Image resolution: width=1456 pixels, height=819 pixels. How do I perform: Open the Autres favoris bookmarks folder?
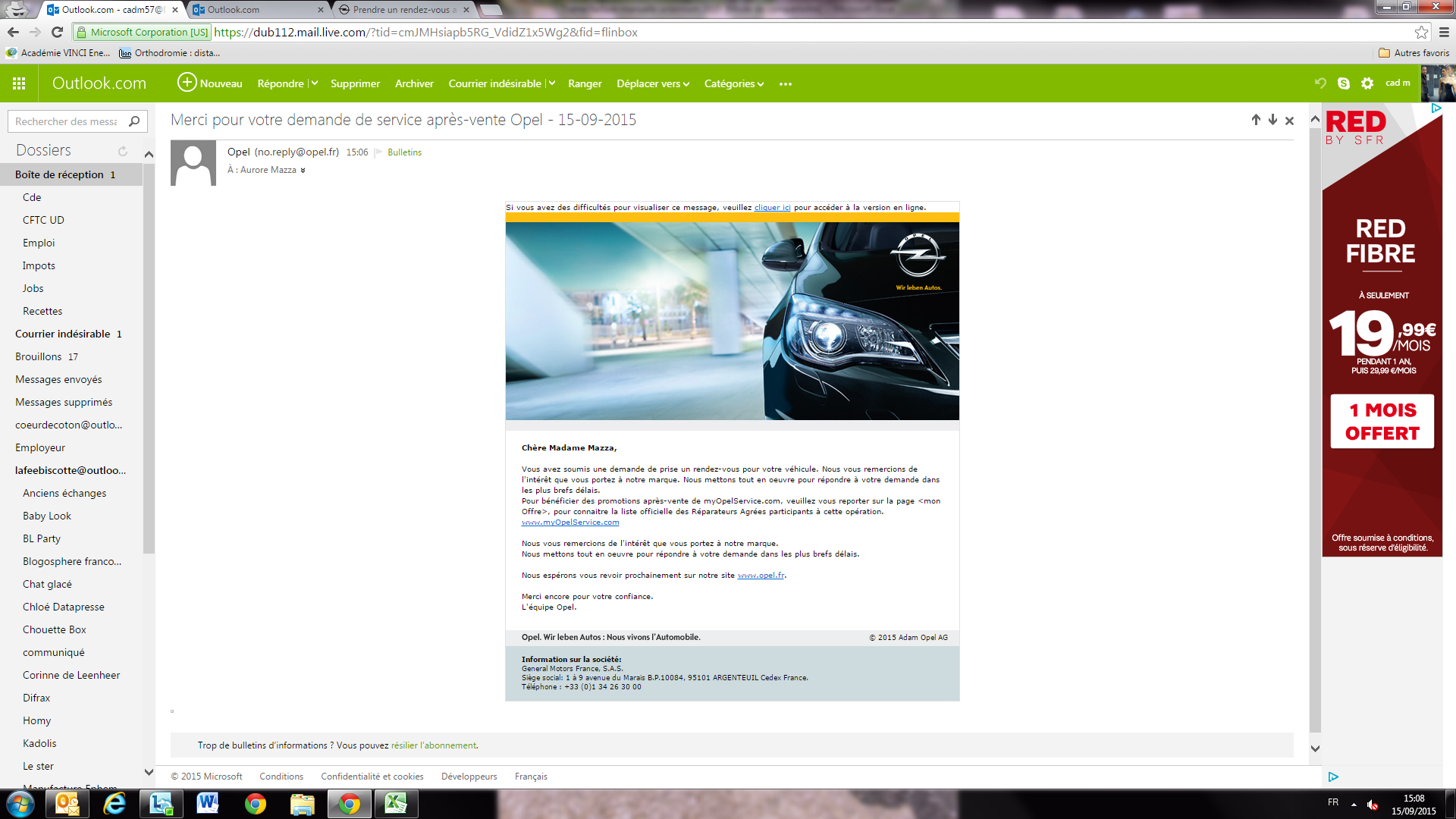pyautogui.click(x=1414, y=53)
